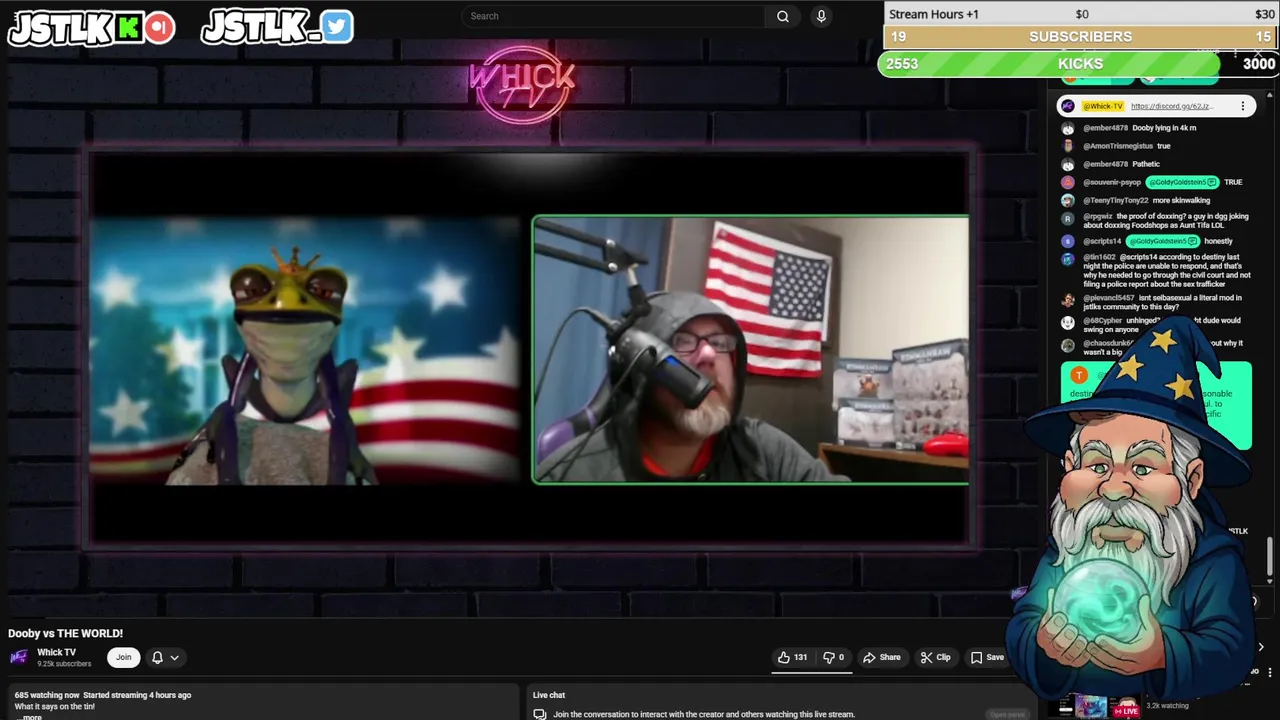1280x720 pixels.
Task: Save the video to a playlist
Action: tap(987, 657)
